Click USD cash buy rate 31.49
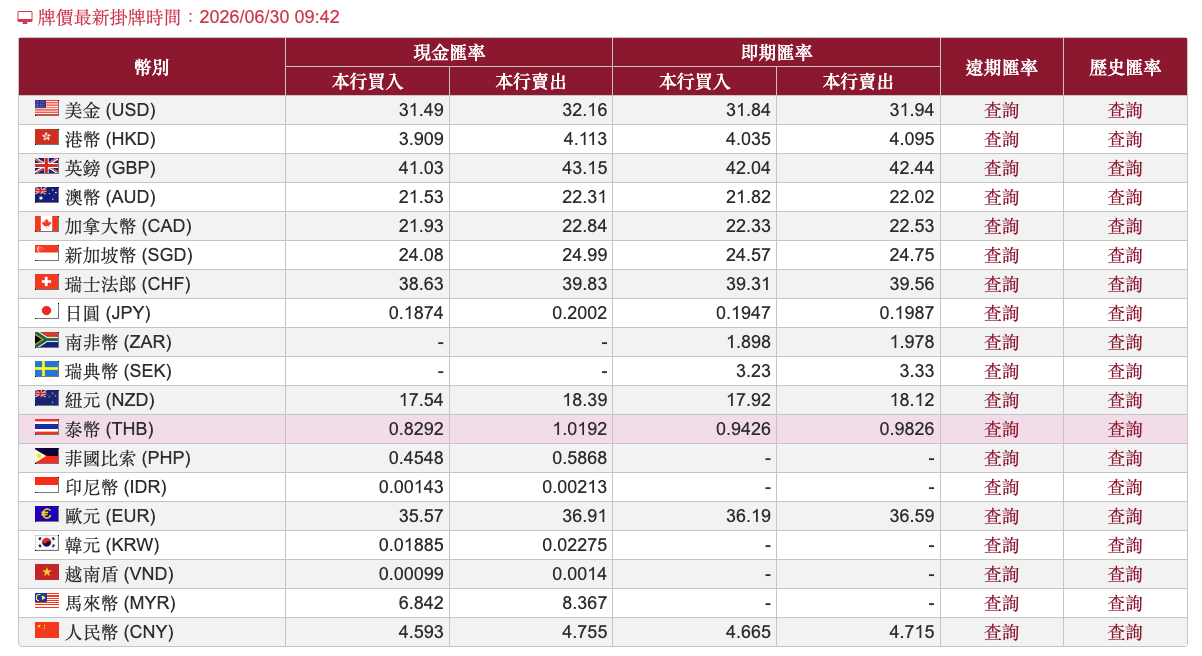Screen dimensions: 1202x656 421,110
